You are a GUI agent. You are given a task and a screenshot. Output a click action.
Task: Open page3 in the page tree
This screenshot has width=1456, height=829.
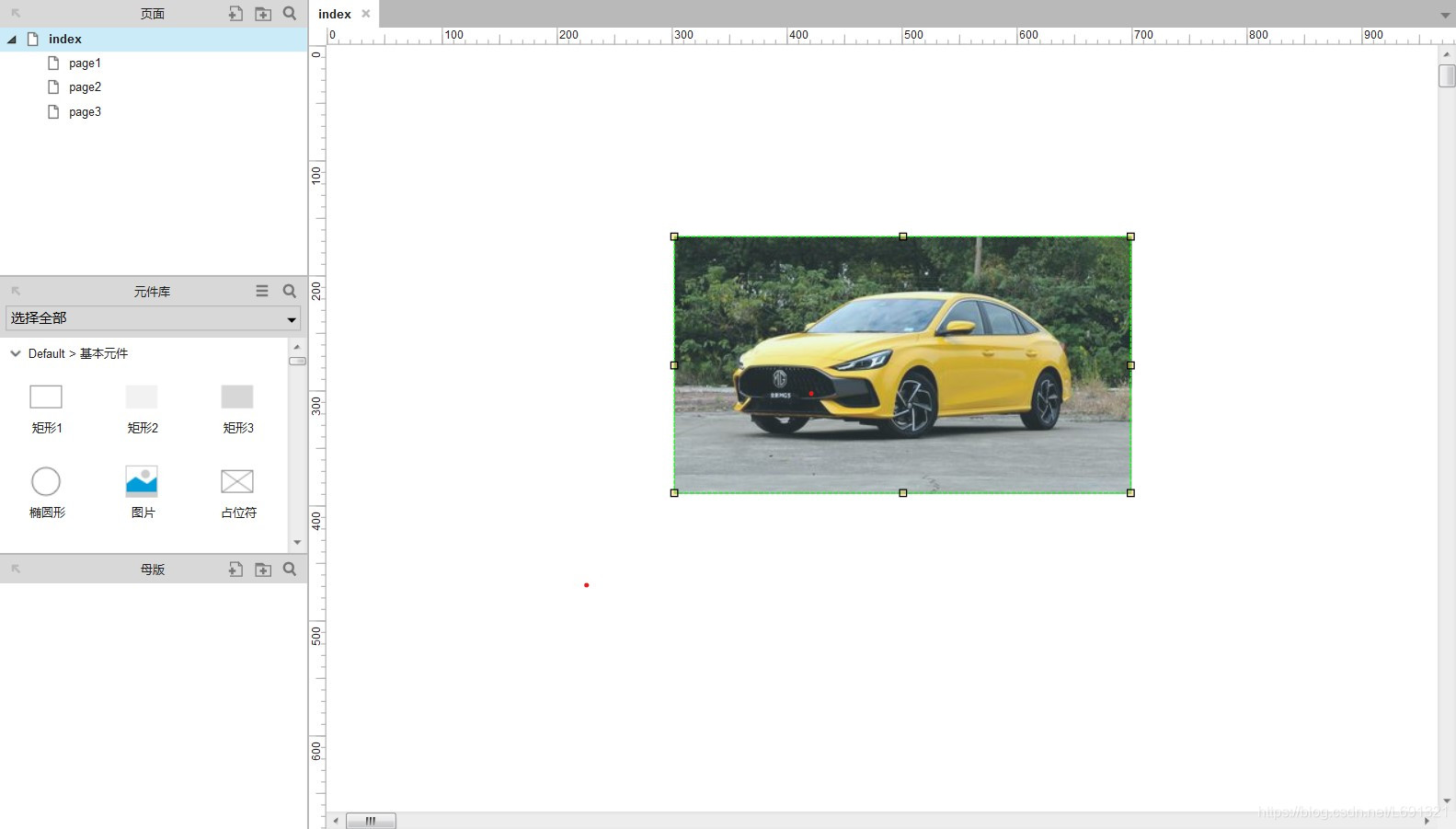click(85, 111)
